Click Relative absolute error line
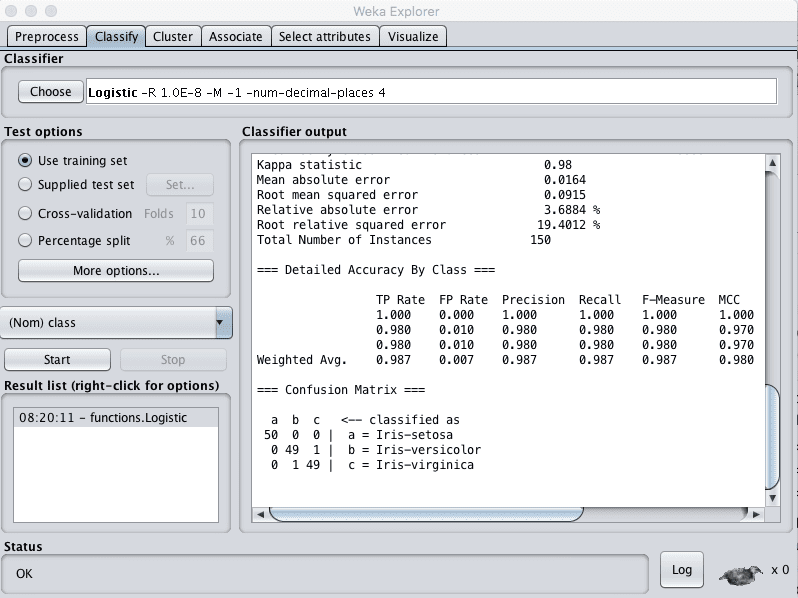 428,210
